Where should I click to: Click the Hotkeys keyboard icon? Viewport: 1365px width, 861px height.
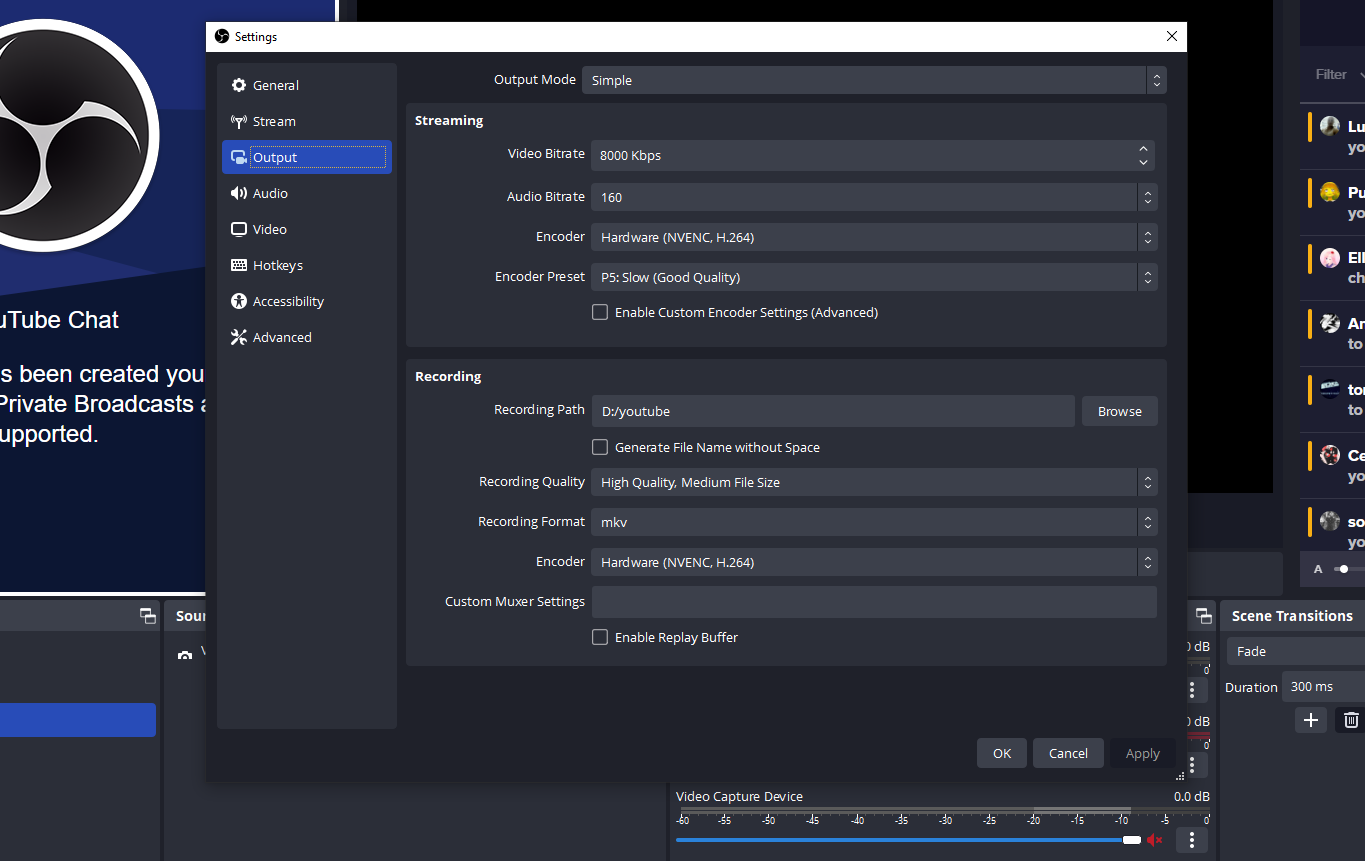(239, 265)
